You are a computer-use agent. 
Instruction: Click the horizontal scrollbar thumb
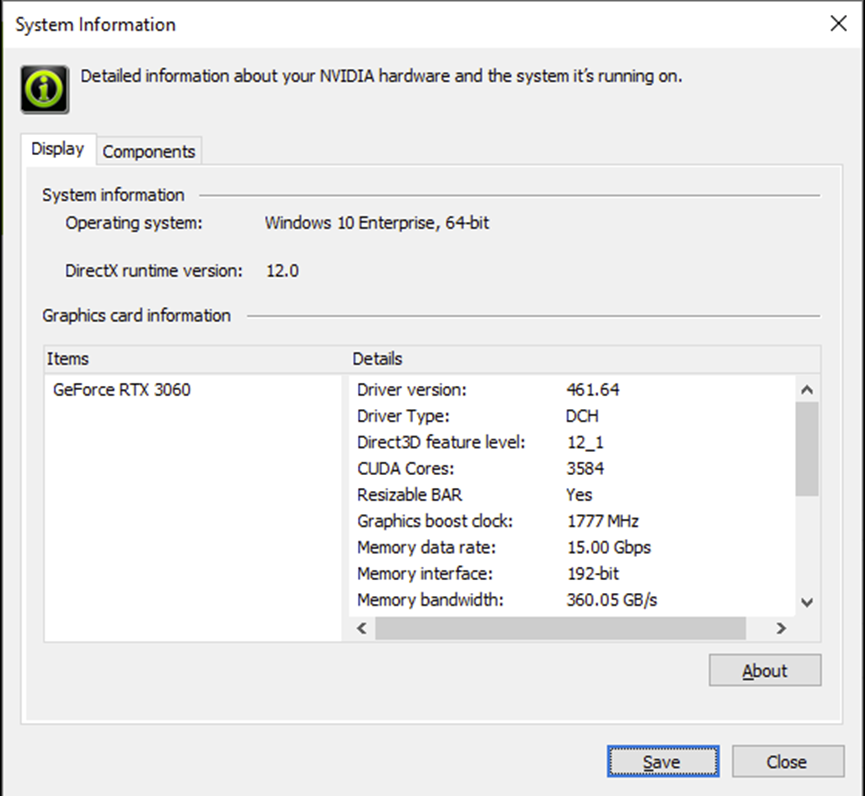[560, 628]
